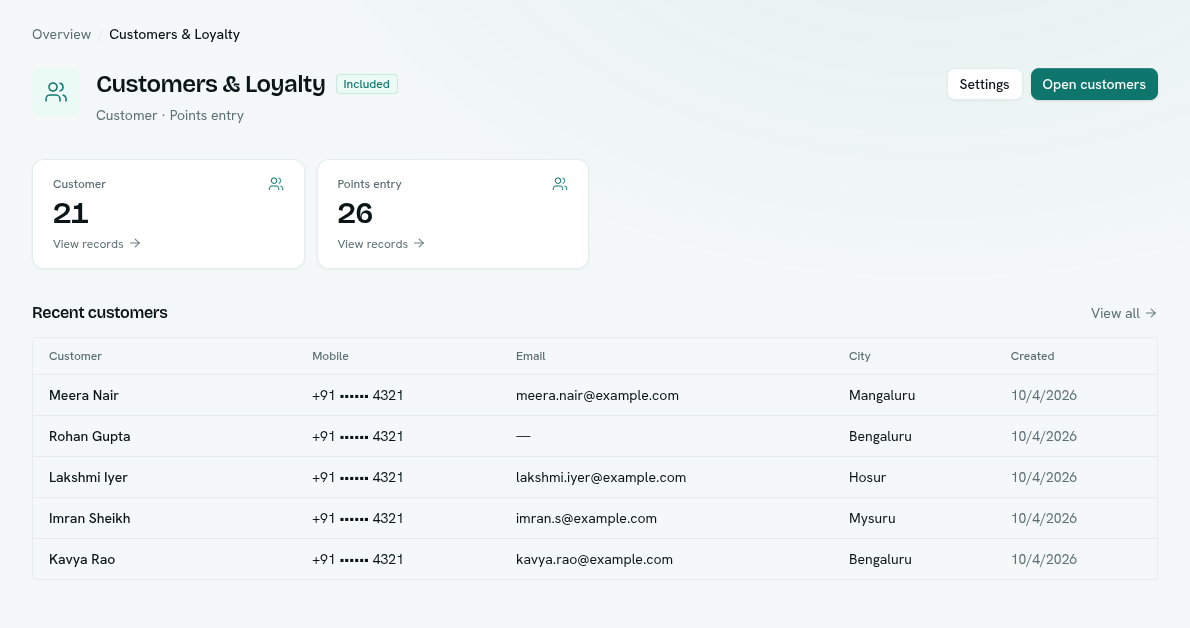Click Bengaluru in Kavya Rao row
The height and width of the screenshot is (628, 1190).
click(x=880, y=559)
